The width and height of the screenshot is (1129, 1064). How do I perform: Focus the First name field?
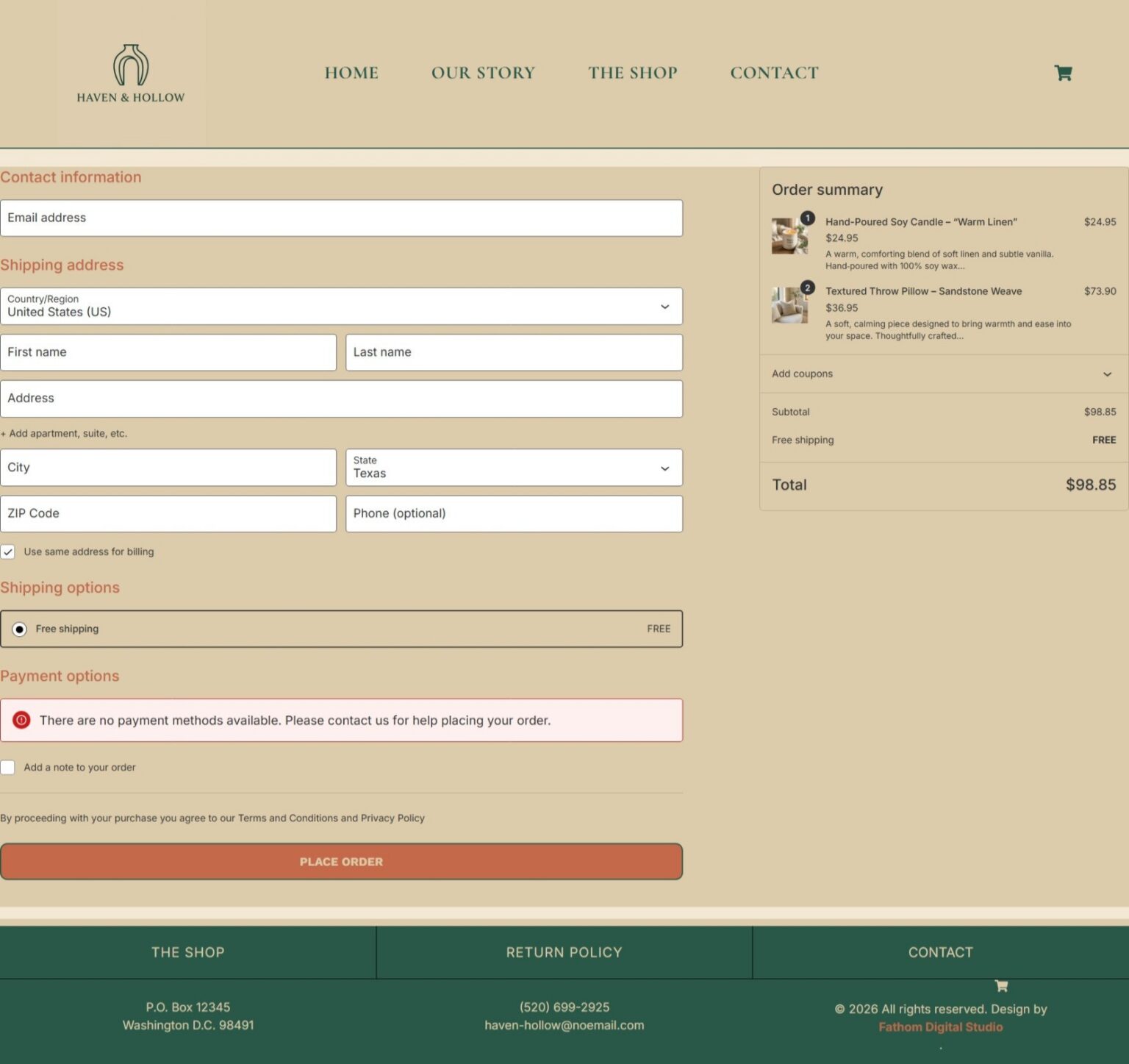coord(168,352)
